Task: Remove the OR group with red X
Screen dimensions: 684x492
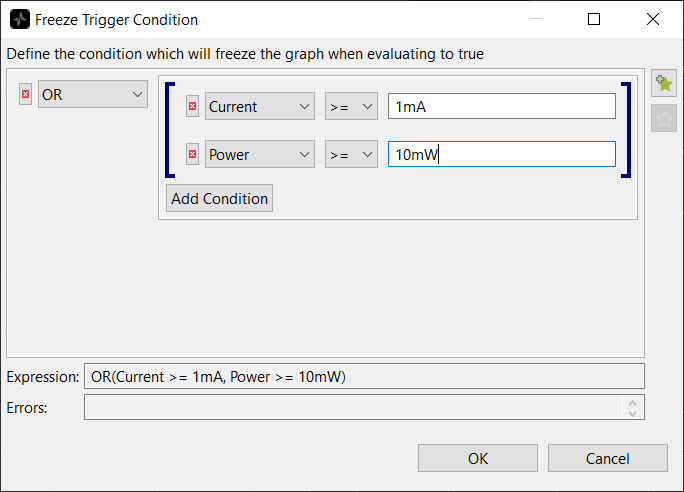Action: pyautogui.click(x=26, y=95)
